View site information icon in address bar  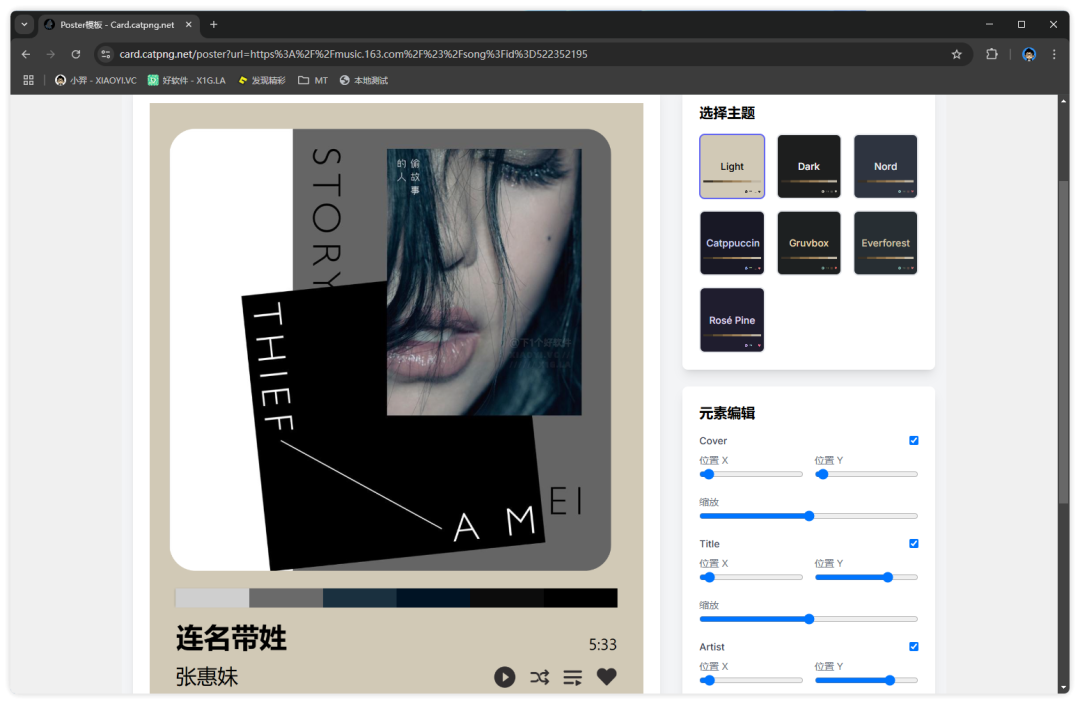click(105, 54)
